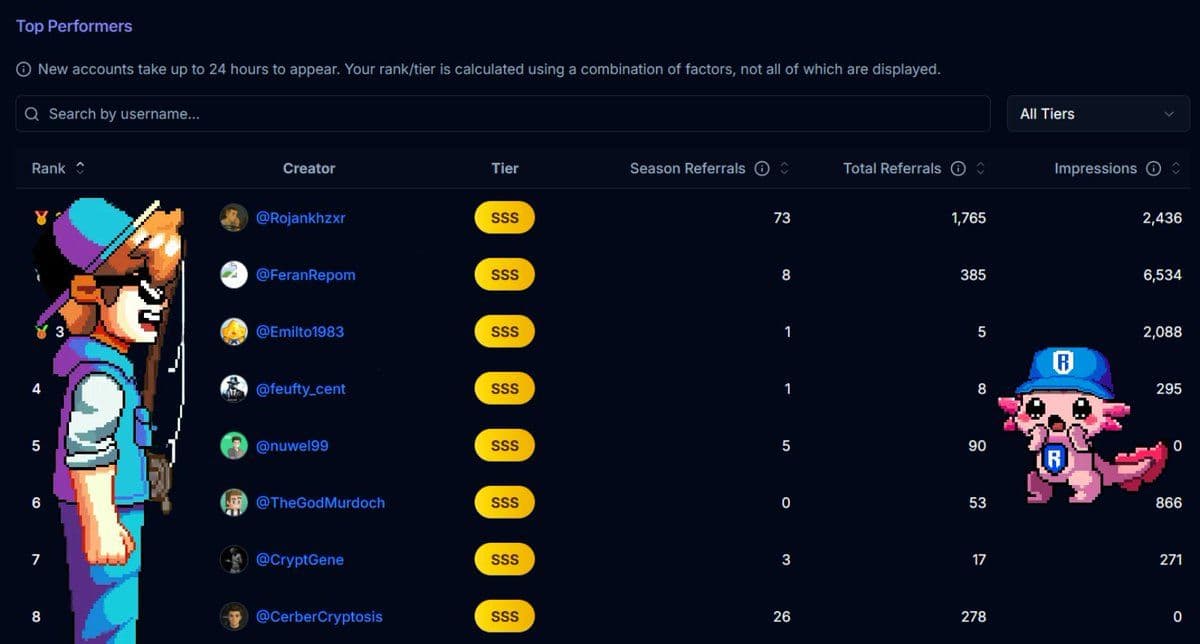Open the All Tiers dropdown

pyautogui.click(x=1098, y=113)
